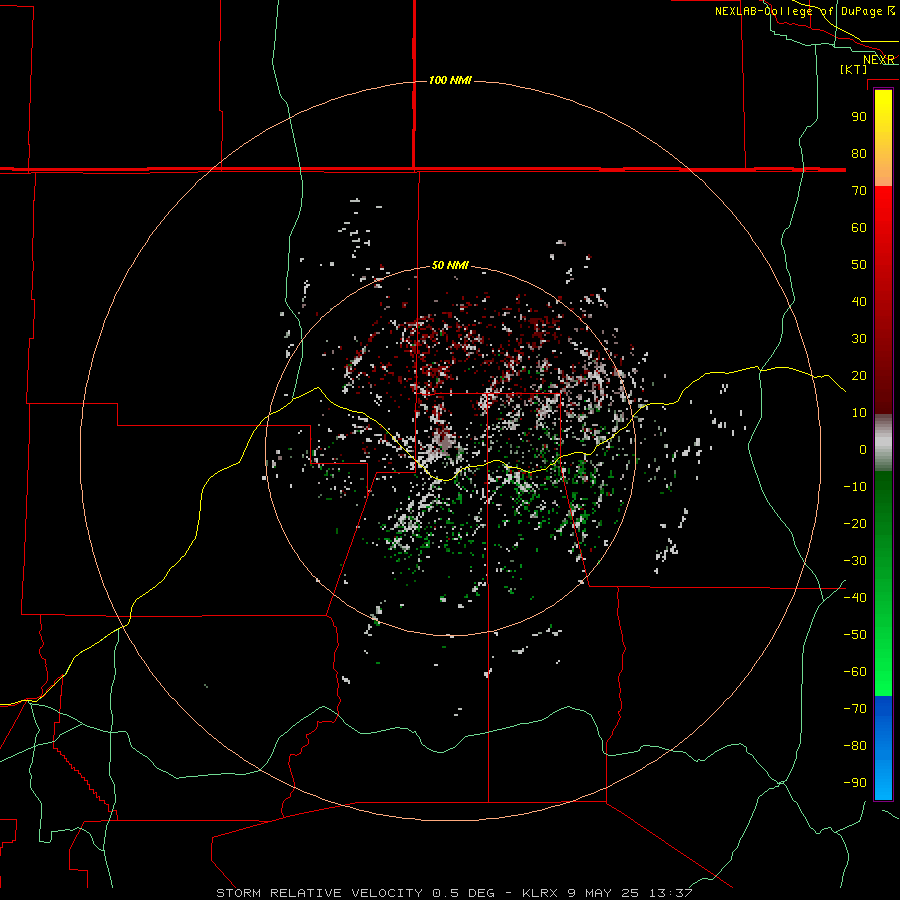Click the -70 value on the velocity scale
This screenshot has width=900, height=900.
tap(855, 709)
